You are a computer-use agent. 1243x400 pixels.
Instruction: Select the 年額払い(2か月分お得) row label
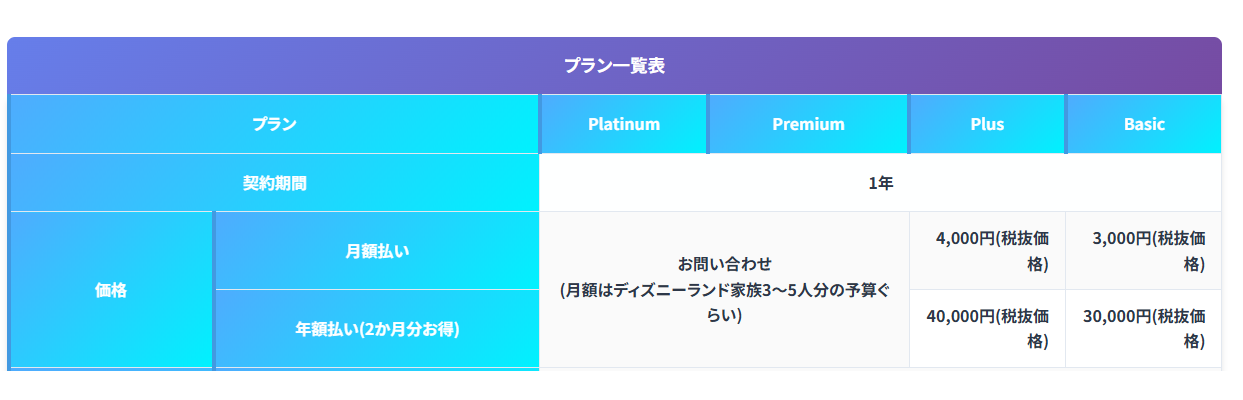tap(377, 328)
